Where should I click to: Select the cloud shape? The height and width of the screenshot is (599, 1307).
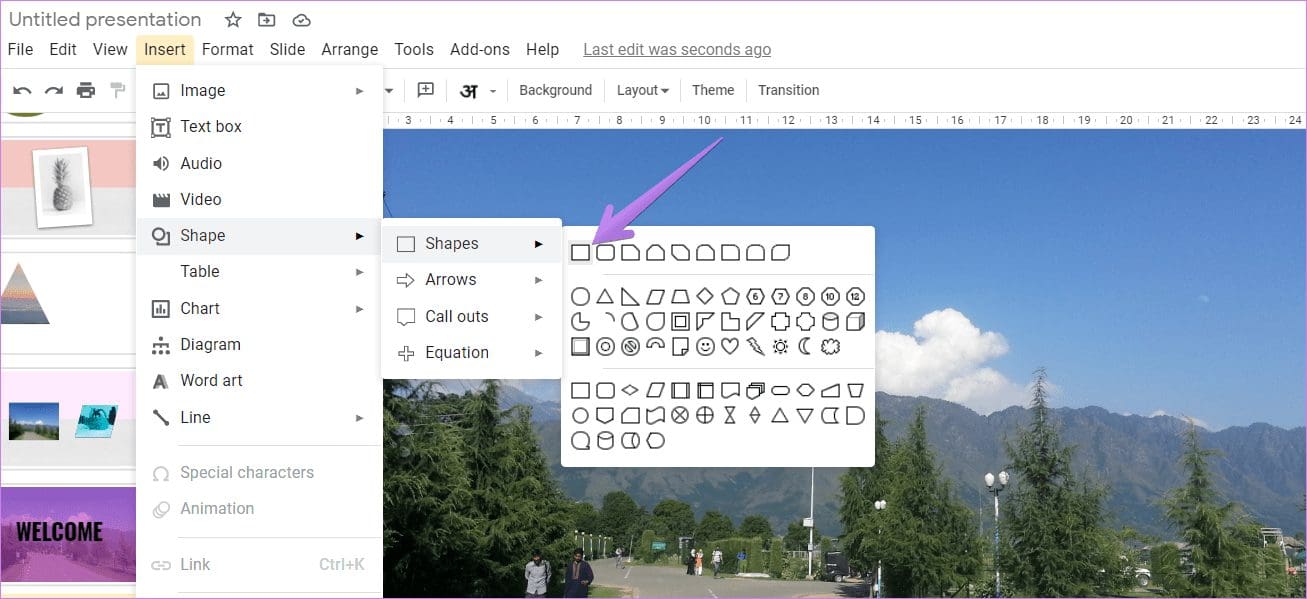click(x=830, y=346)
